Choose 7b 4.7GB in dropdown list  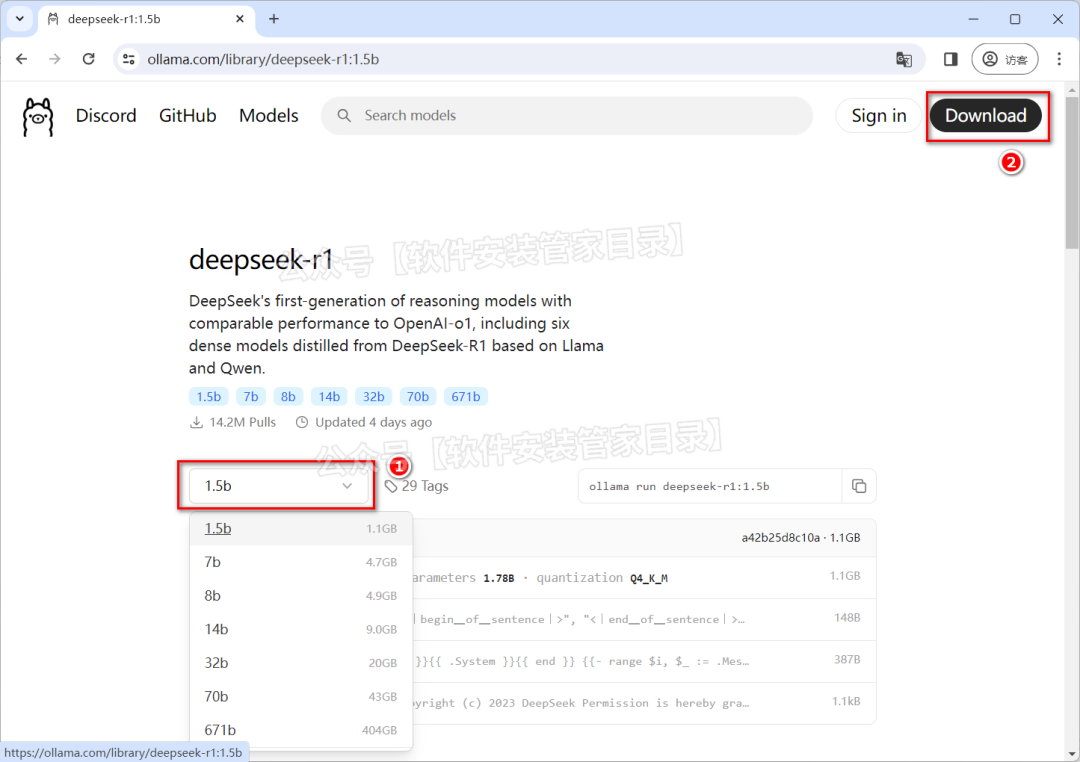click(301, 562)
